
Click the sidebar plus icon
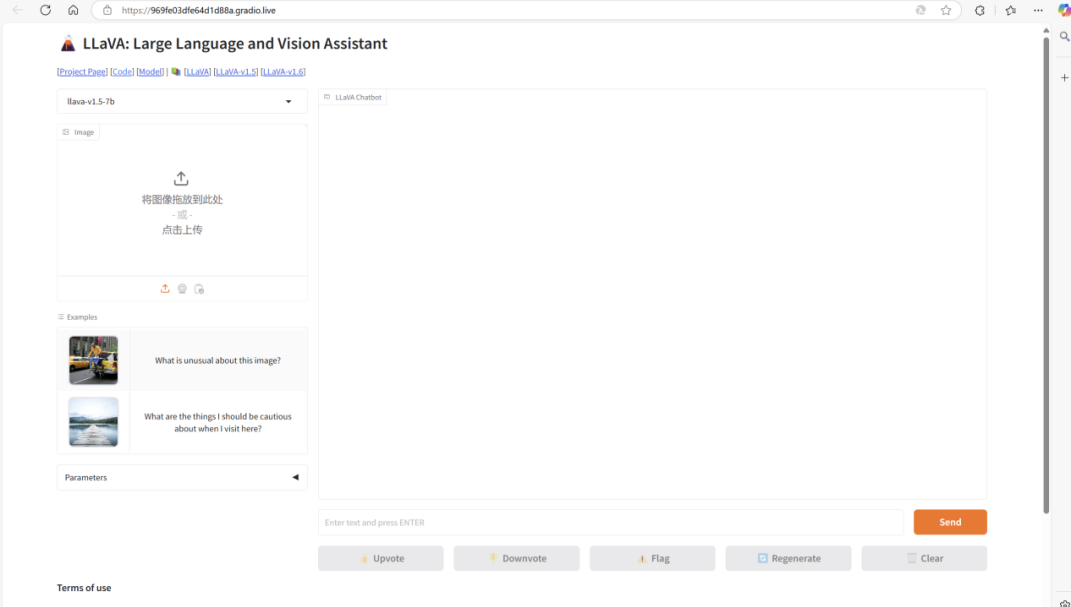coord(1064,78)
